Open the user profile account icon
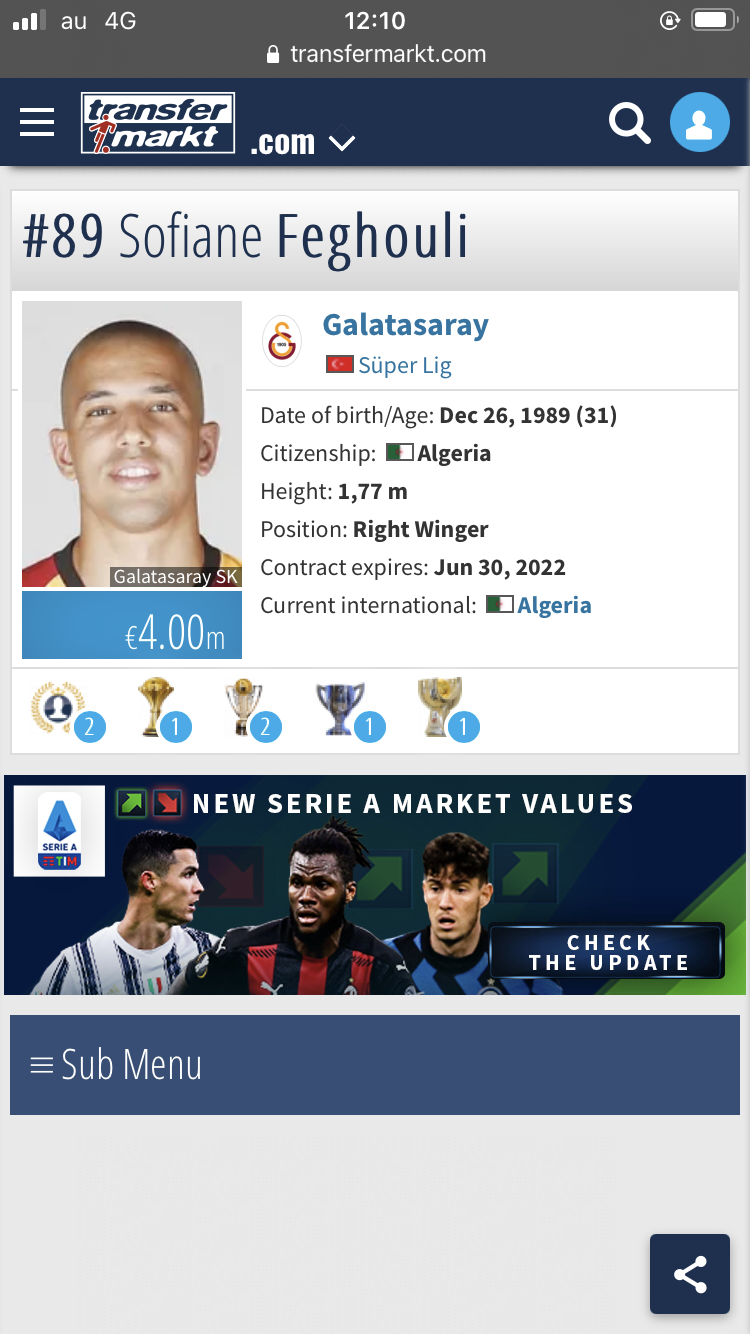750x1334 pixels. click(x=699, y=123)
